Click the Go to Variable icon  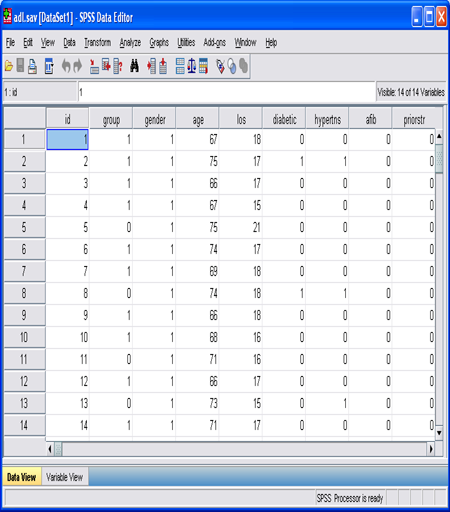pos(106,66)
